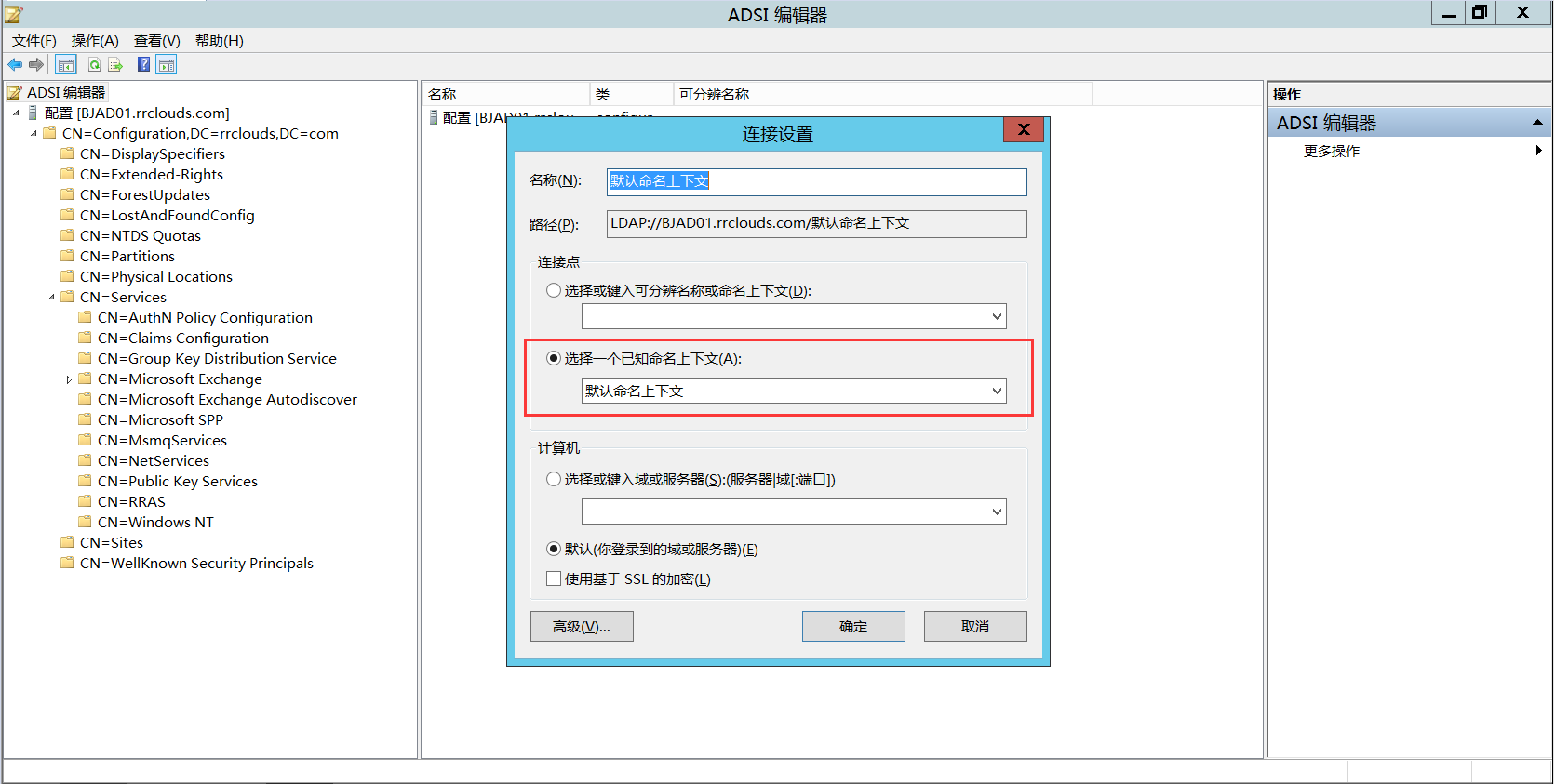Click folder icon of CN=Sites

click(x=67, y=542)
